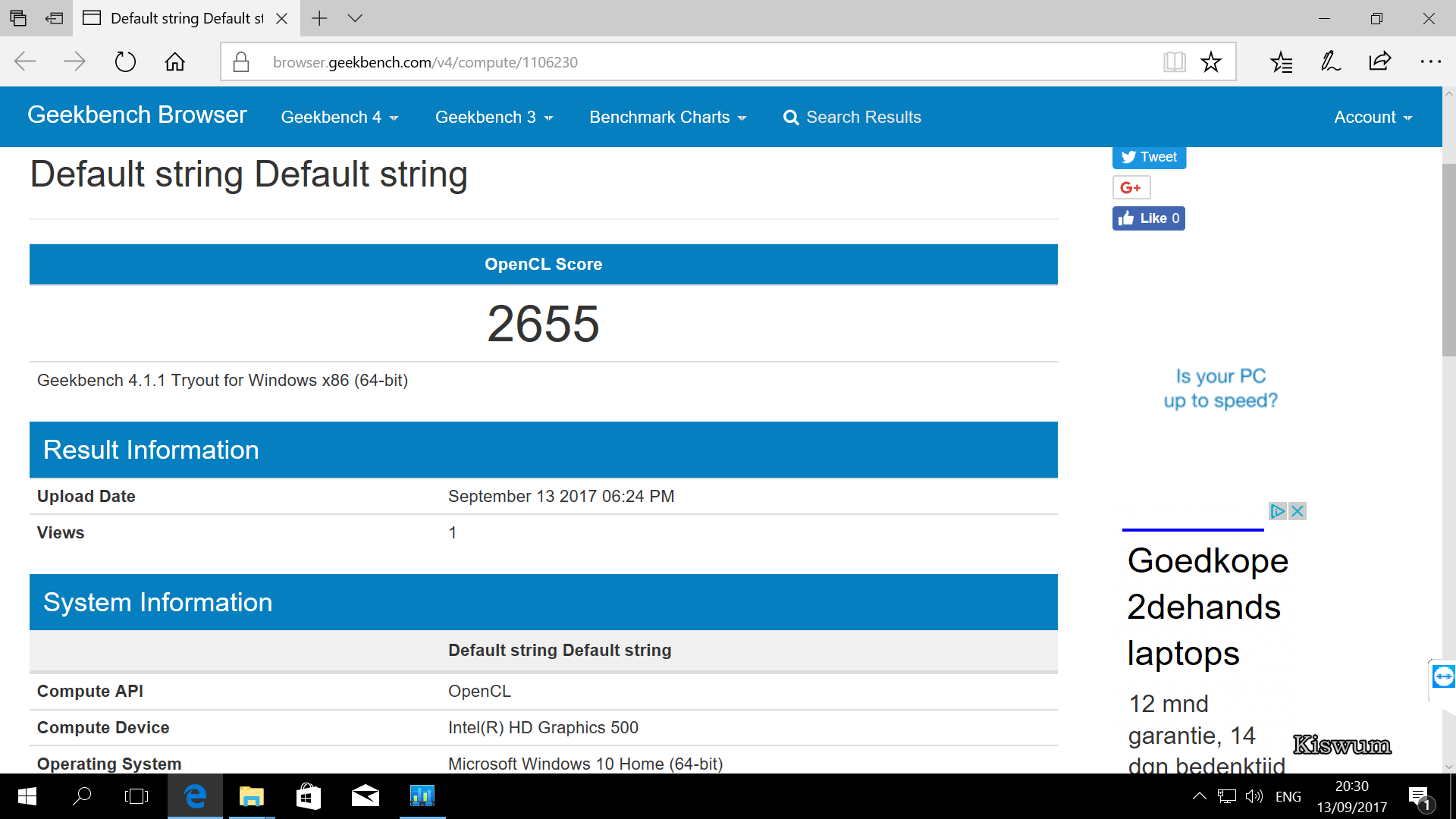Open File Explorer from taskbar
Viewport: 1456px width, 819px height.
(x=251, y=796)
